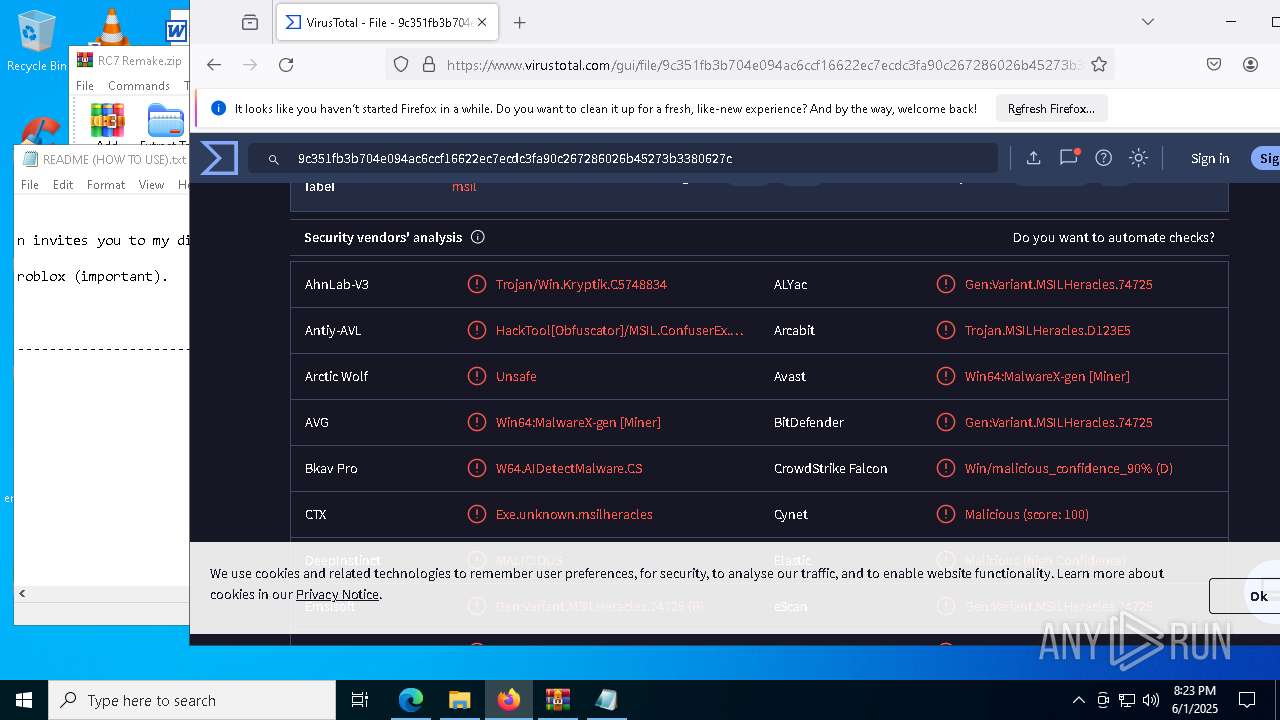Image resolution: width=1280 pixels, height=720 pixels.
Task: Close the VirusTotal tab
Action: click(483, 22)
